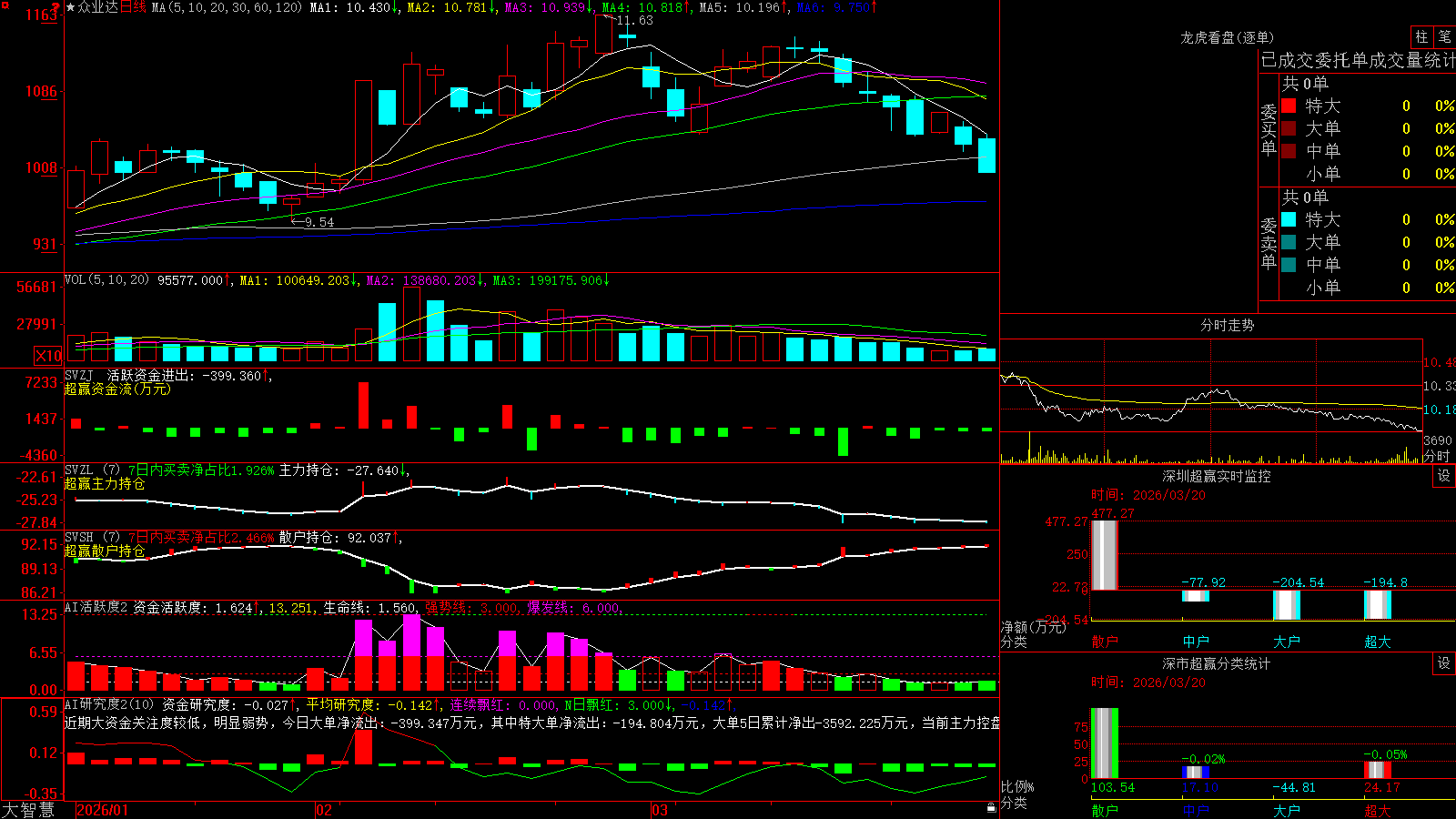This screenshot has width=1456, height=819.
Task: Click teal 大单 sell order swatch
Action: coord(1289,242)
